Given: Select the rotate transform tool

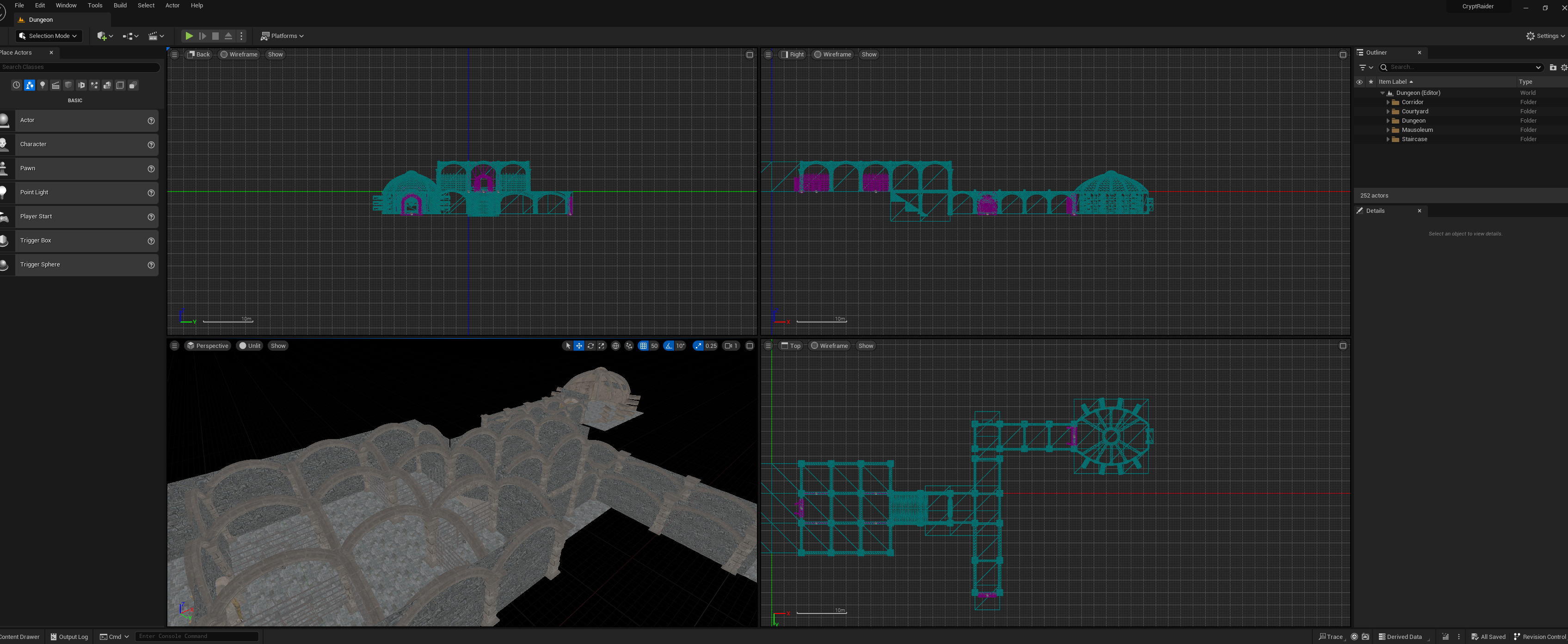Looking at the screenshot, I should (x=590, y=346).
